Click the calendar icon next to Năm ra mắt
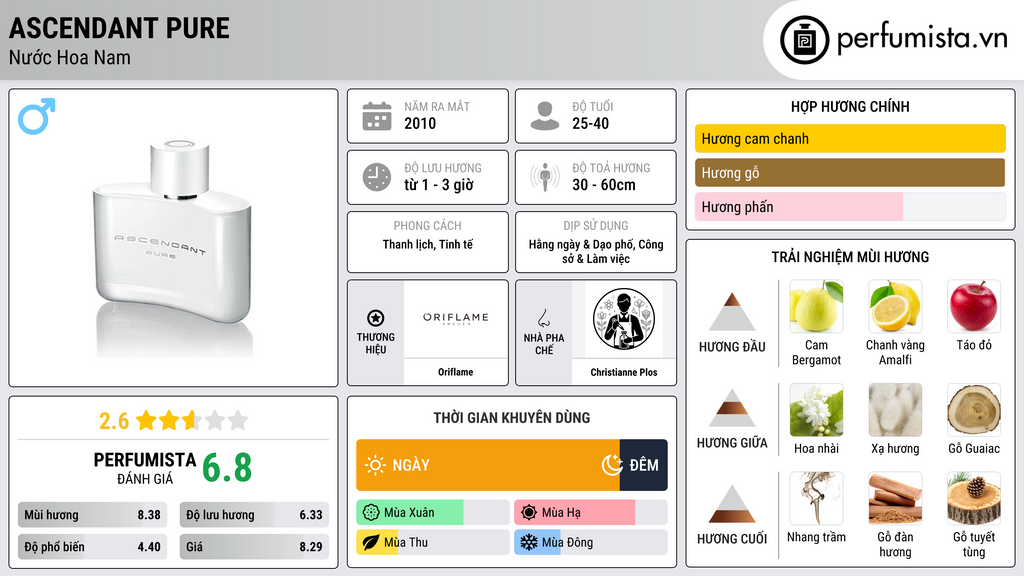The image size is (1024, 576). coord(377,116)
